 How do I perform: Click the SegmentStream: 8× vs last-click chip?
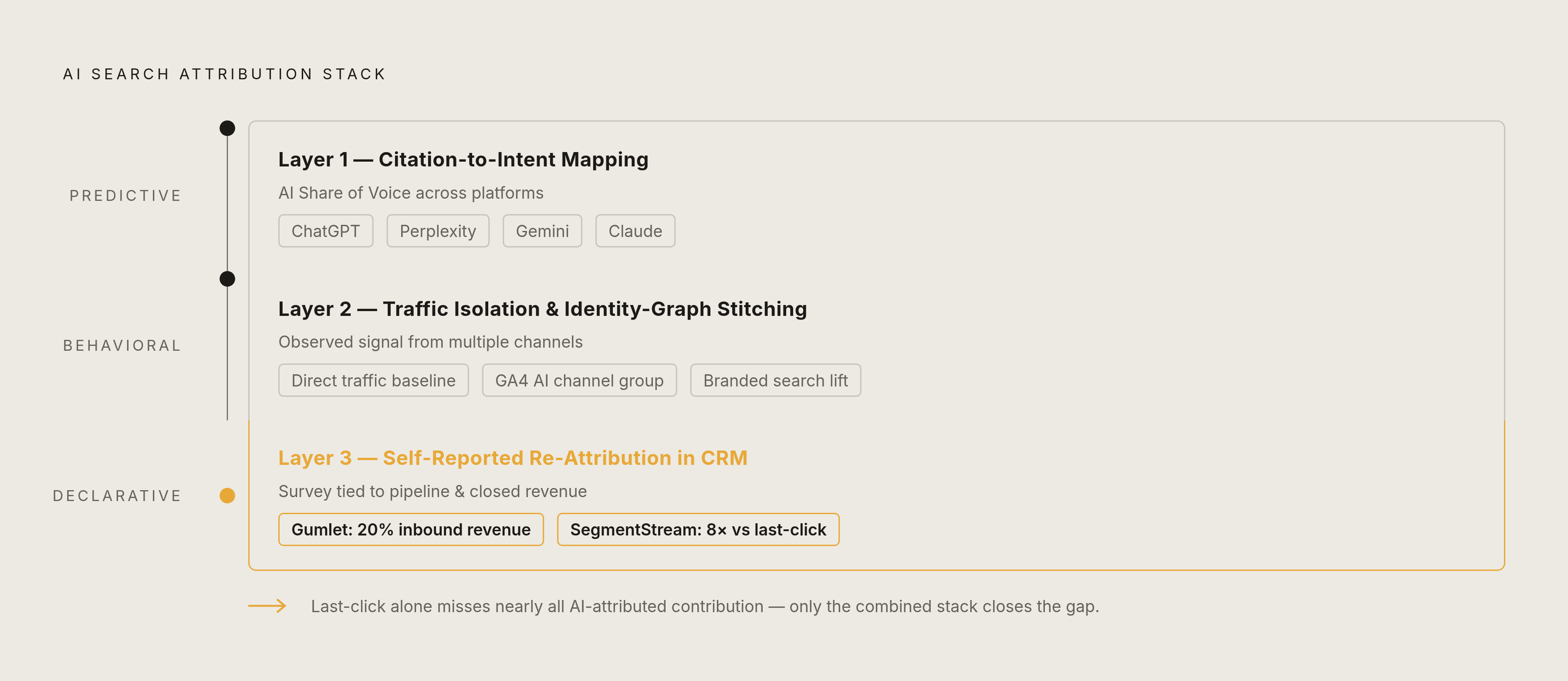pyautogui.click(x=698, y=529)
